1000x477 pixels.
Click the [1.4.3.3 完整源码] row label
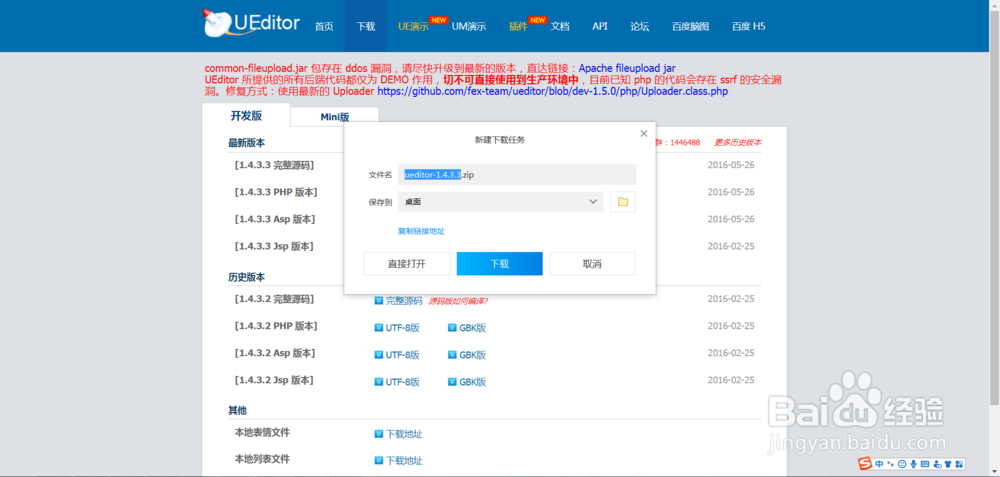click(274, 165)
